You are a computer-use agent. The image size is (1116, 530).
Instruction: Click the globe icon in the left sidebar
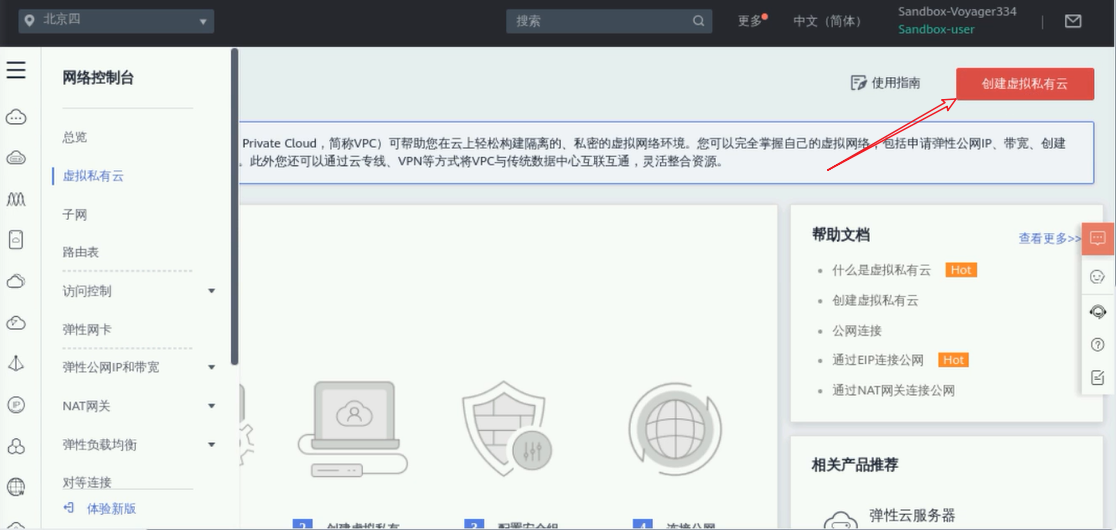[x=16, y=487]
